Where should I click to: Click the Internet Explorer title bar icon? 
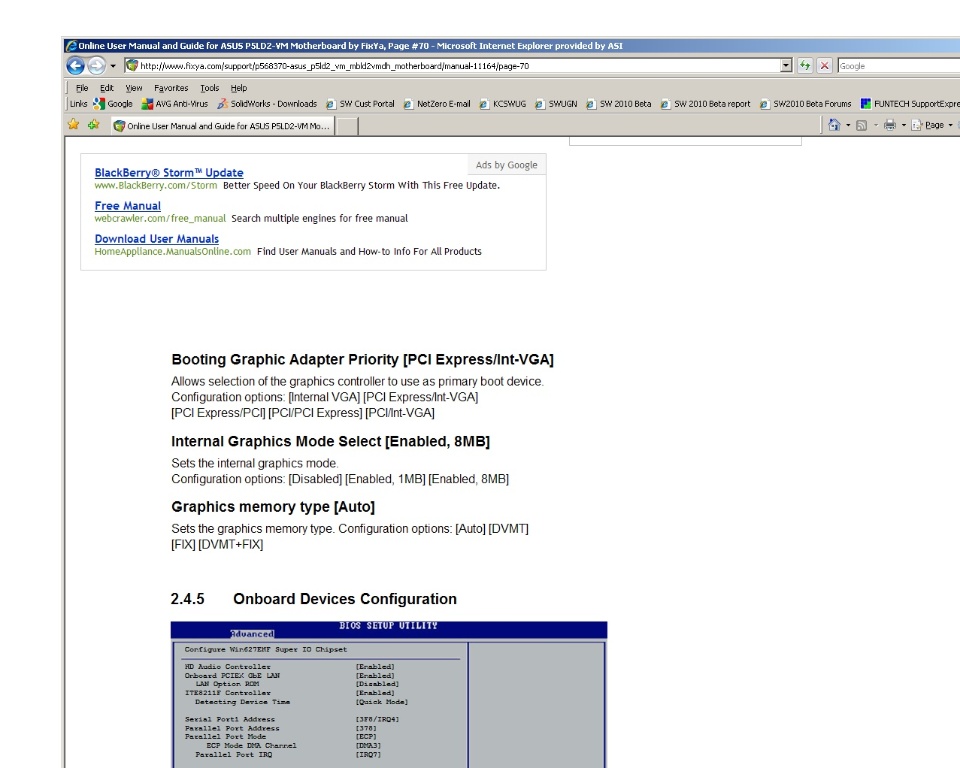tap(72, 46)
